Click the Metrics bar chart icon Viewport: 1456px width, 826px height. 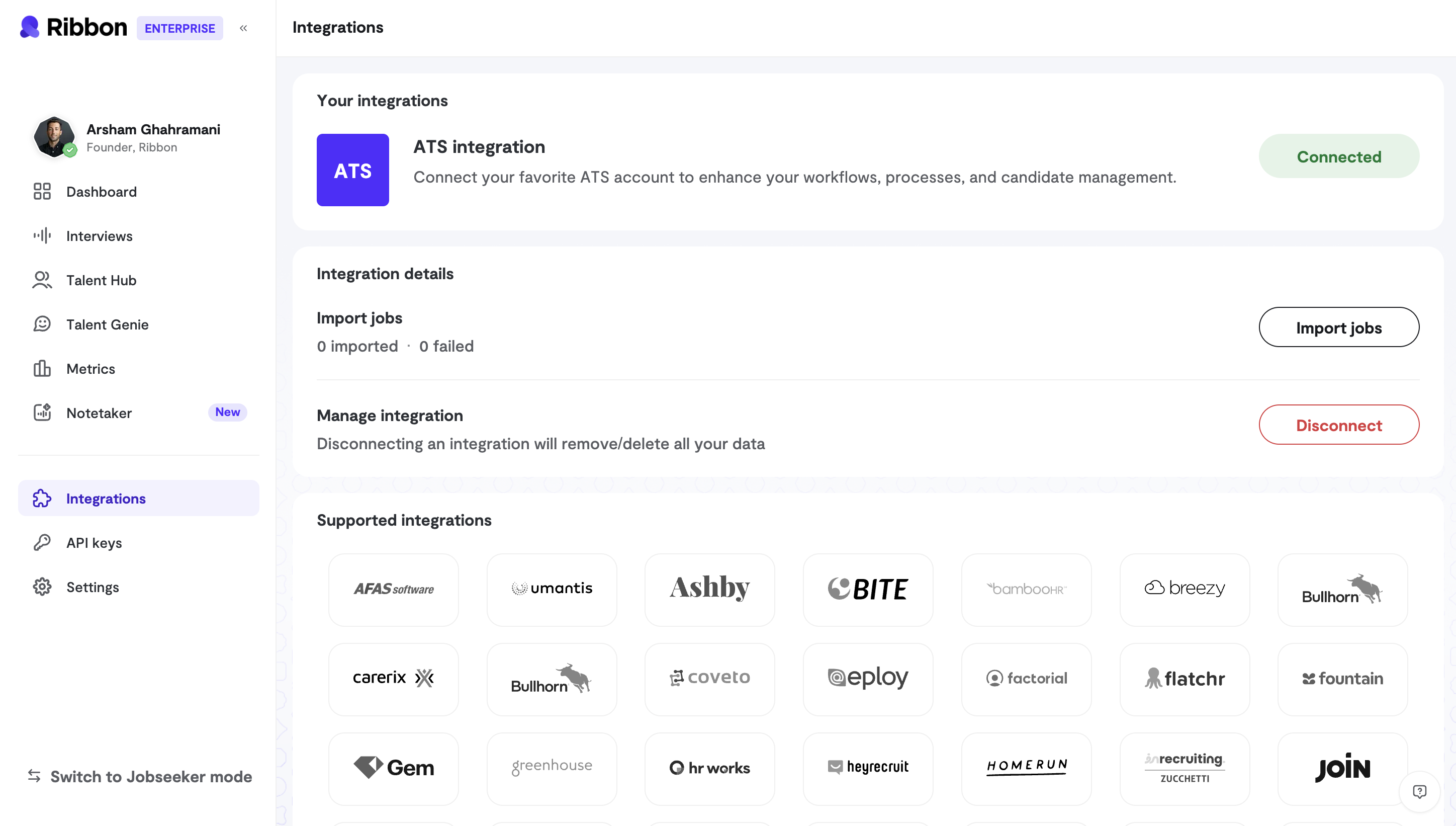pyautogui.click(x=42, y=368)
